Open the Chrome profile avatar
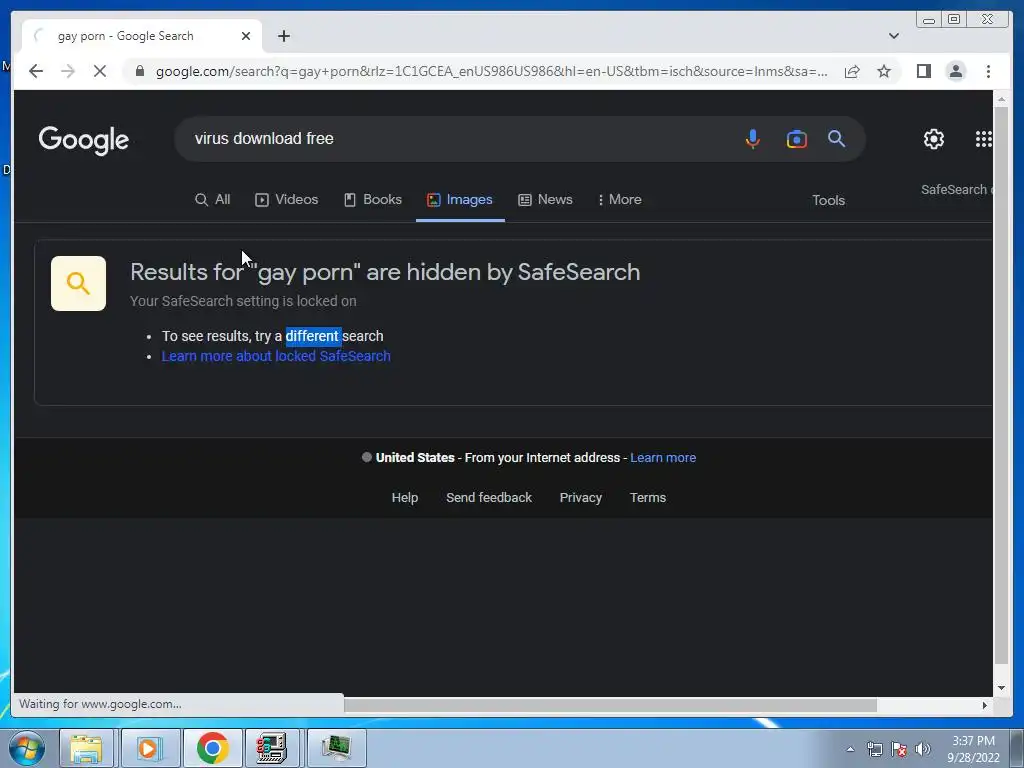The height and width of the screenshot is (768, 1024). pyautogui.click(x=955, y=71)
